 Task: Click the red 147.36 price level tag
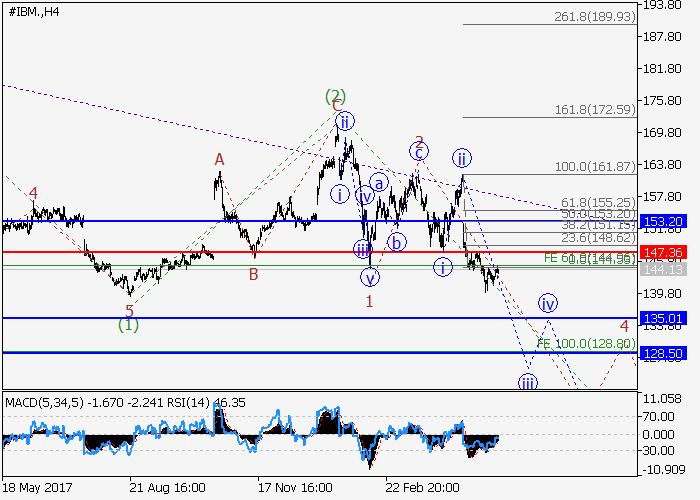coord(663,253)
